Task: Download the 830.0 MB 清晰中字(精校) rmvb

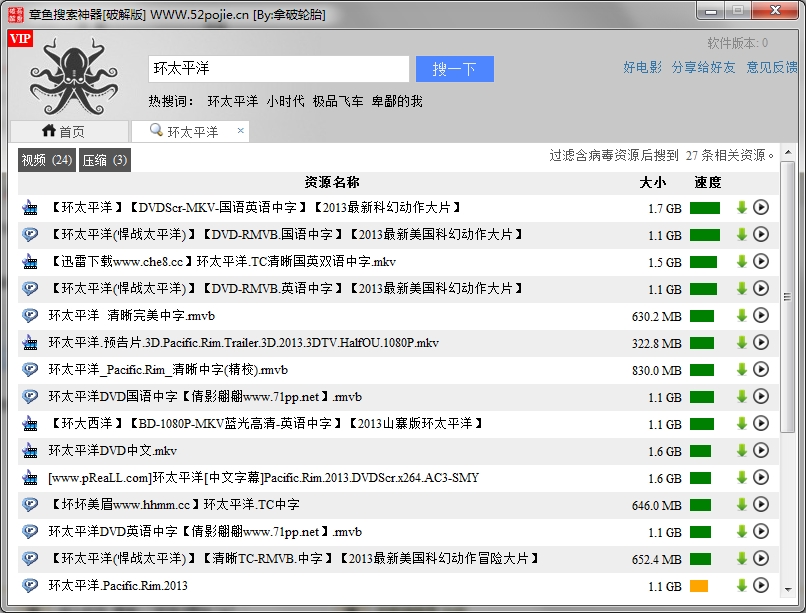Action: click(741, 369)
